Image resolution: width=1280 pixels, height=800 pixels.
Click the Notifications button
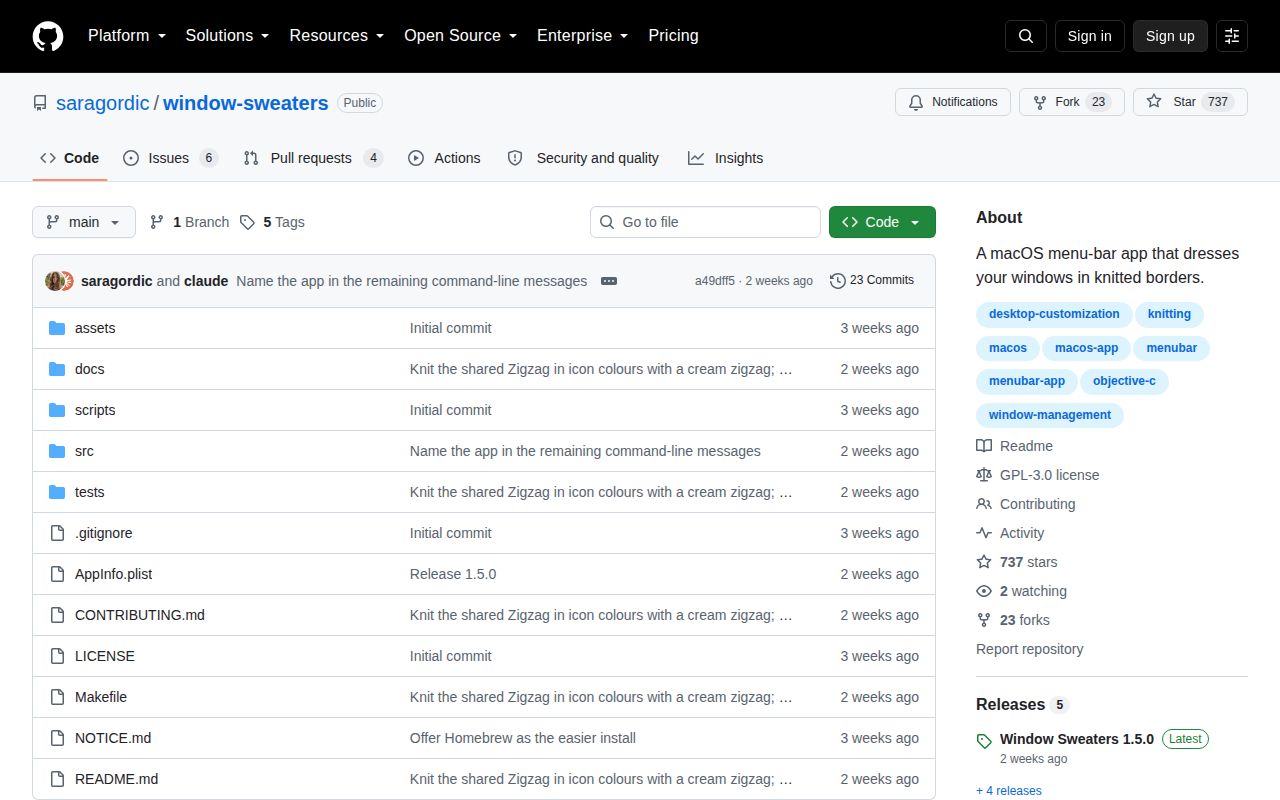click(953, 102)
